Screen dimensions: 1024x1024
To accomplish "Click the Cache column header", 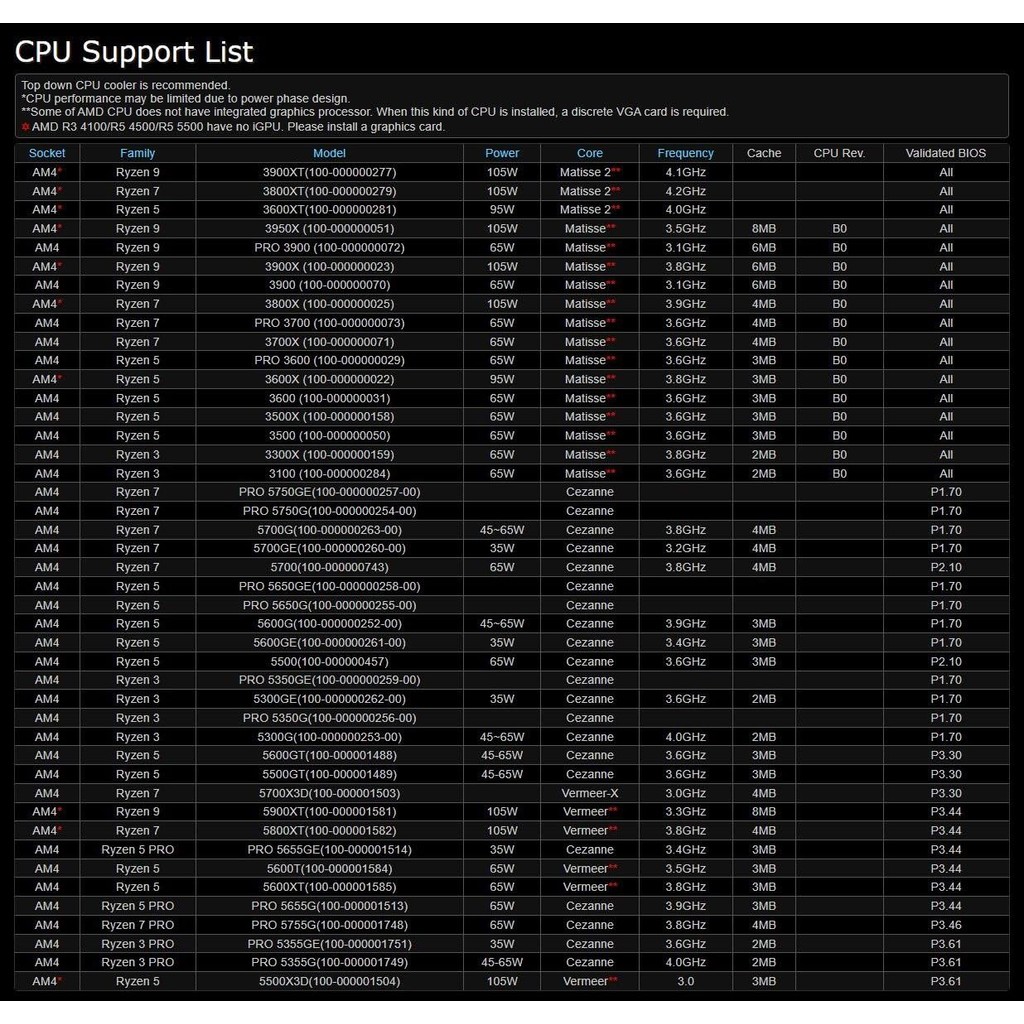I will pyautogui.click(x=763, y=153).
